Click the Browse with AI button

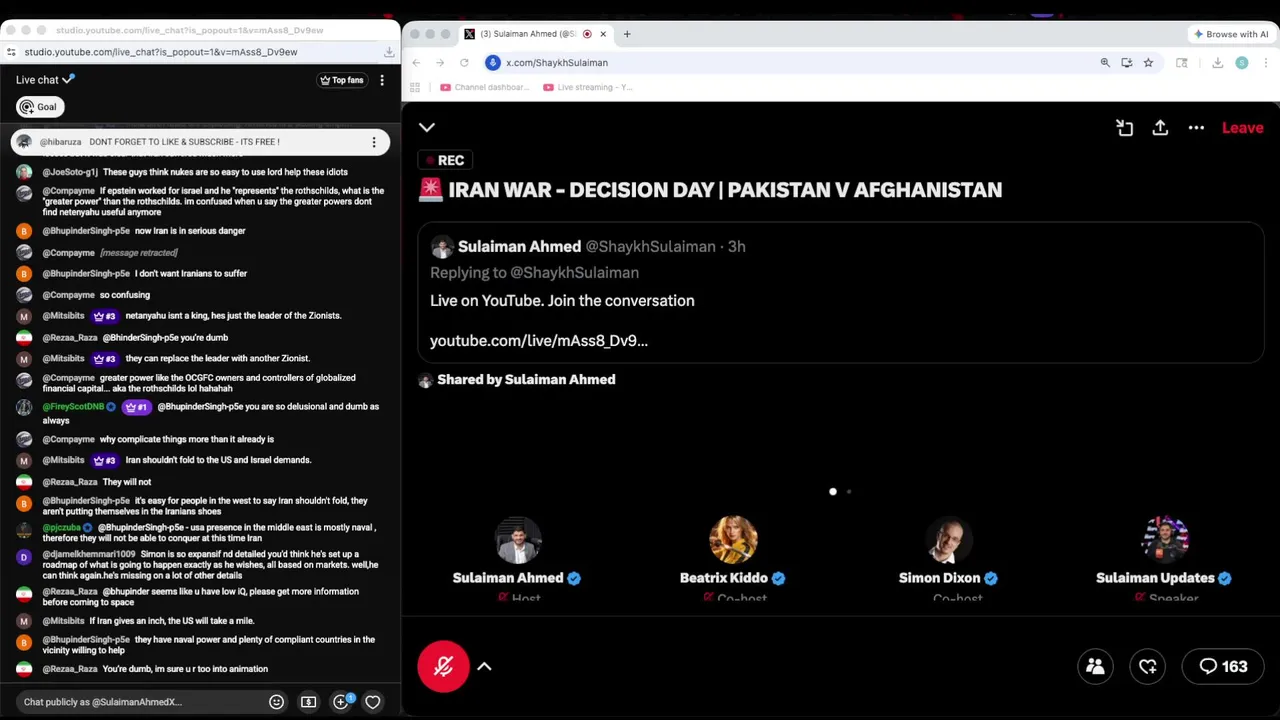[1230, 34]
